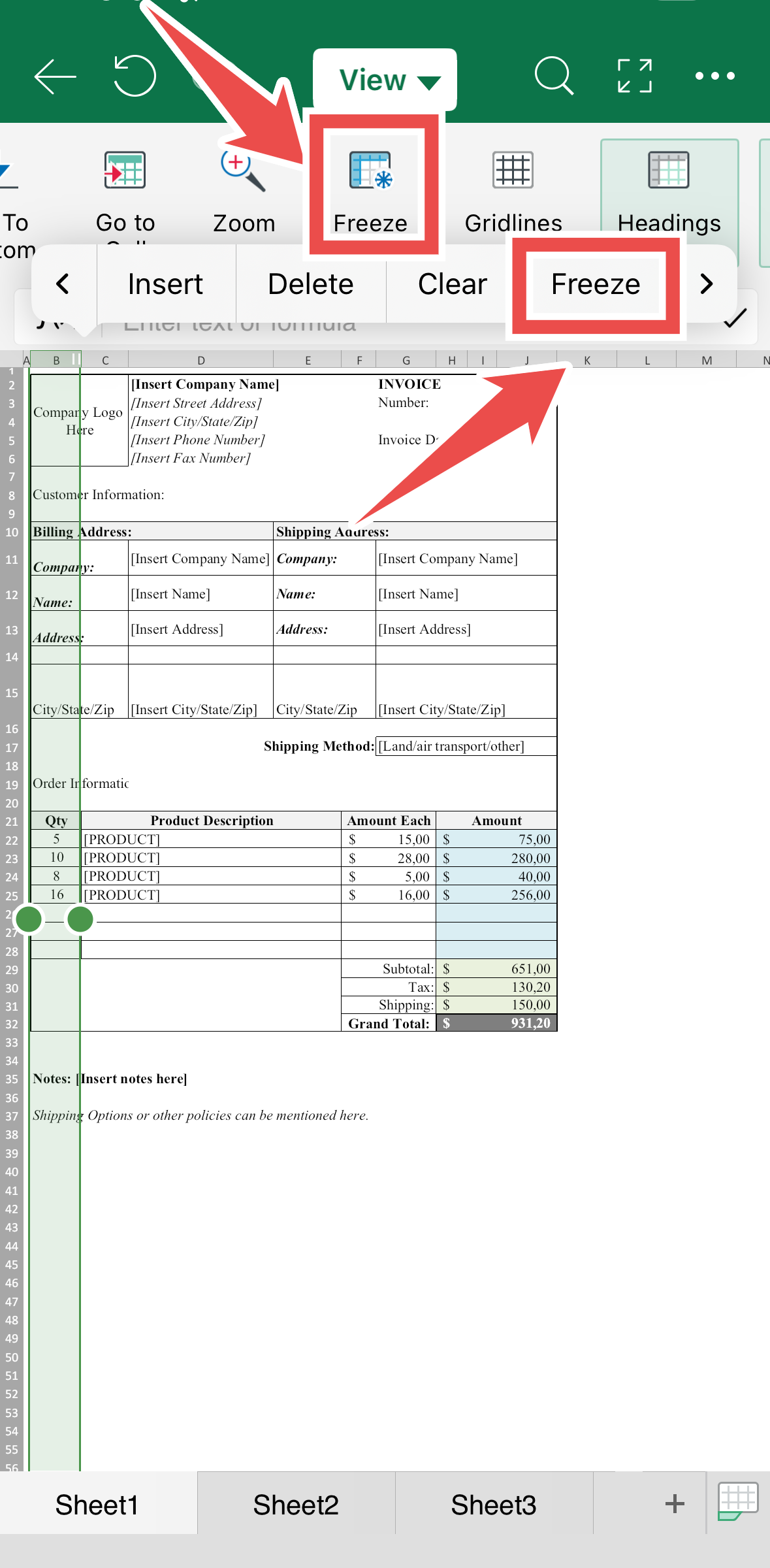This screenshot has height=1568, width=770.
Task: Select the price cell '28,00'
Action: pos(389,858)
